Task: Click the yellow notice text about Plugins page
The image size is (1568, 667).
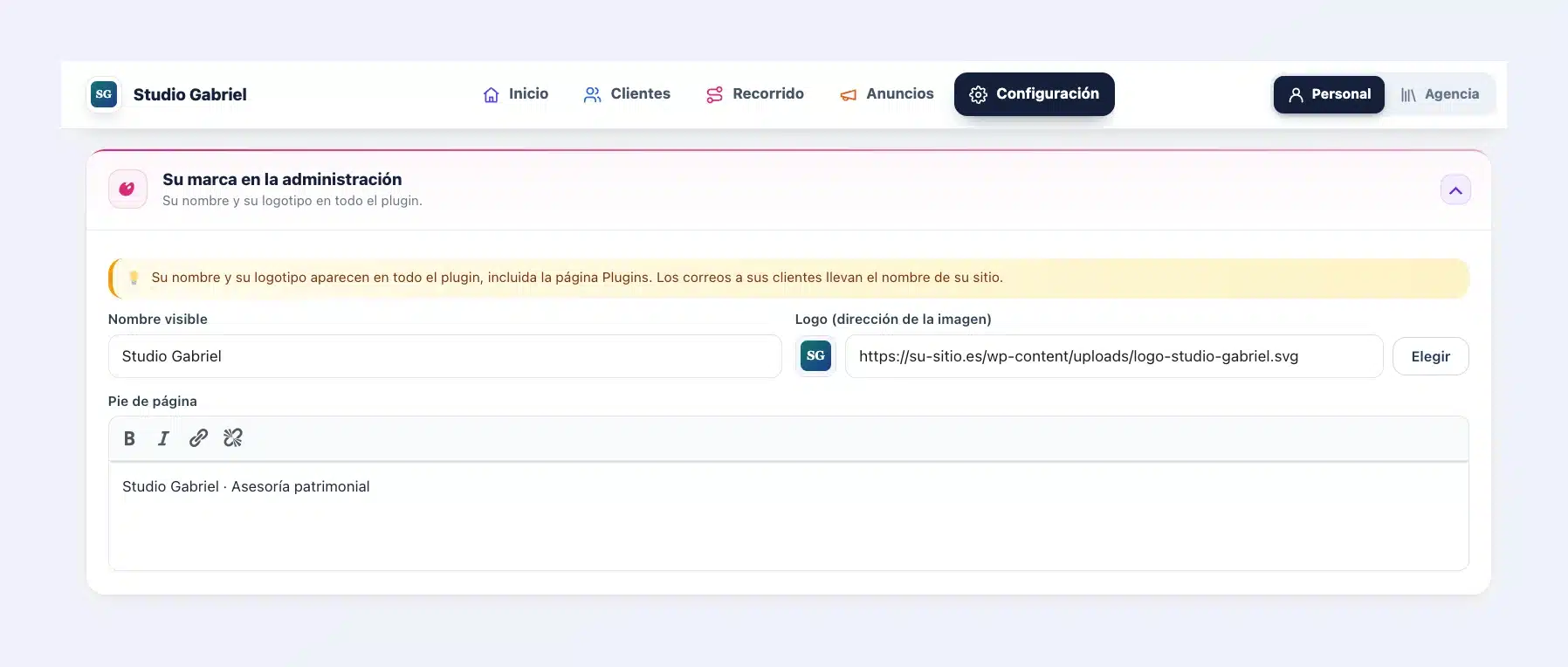Action: point(577,278)
